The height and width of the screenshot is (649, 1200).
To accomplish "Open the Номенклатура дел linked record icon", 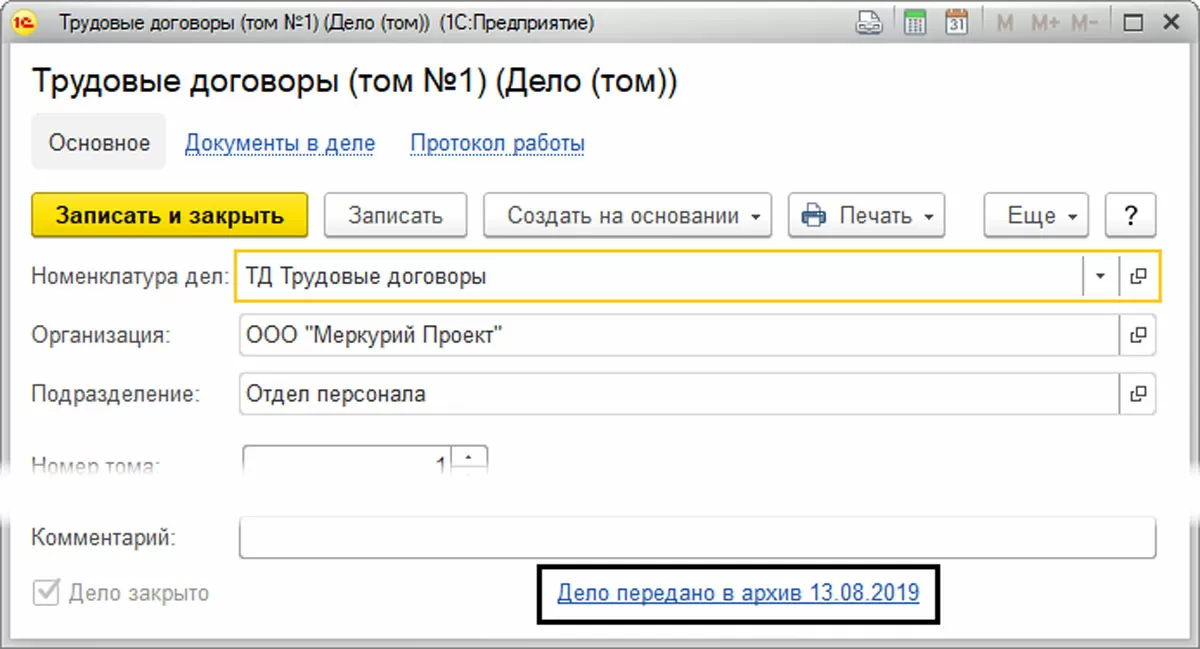I will coord(1137,277).
